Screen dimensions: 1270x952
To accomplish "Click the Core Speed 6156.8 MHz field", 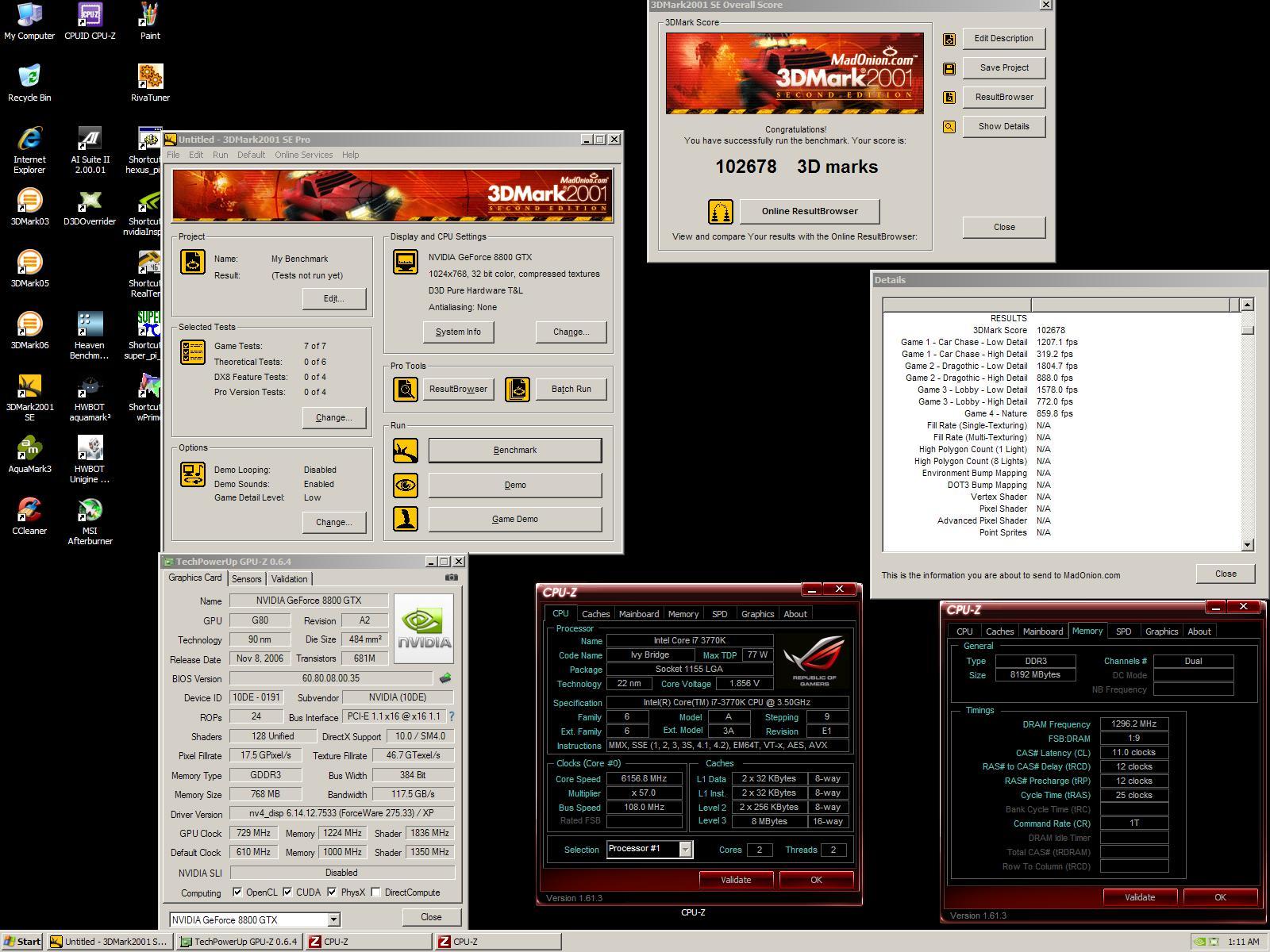I will (645, 779).
